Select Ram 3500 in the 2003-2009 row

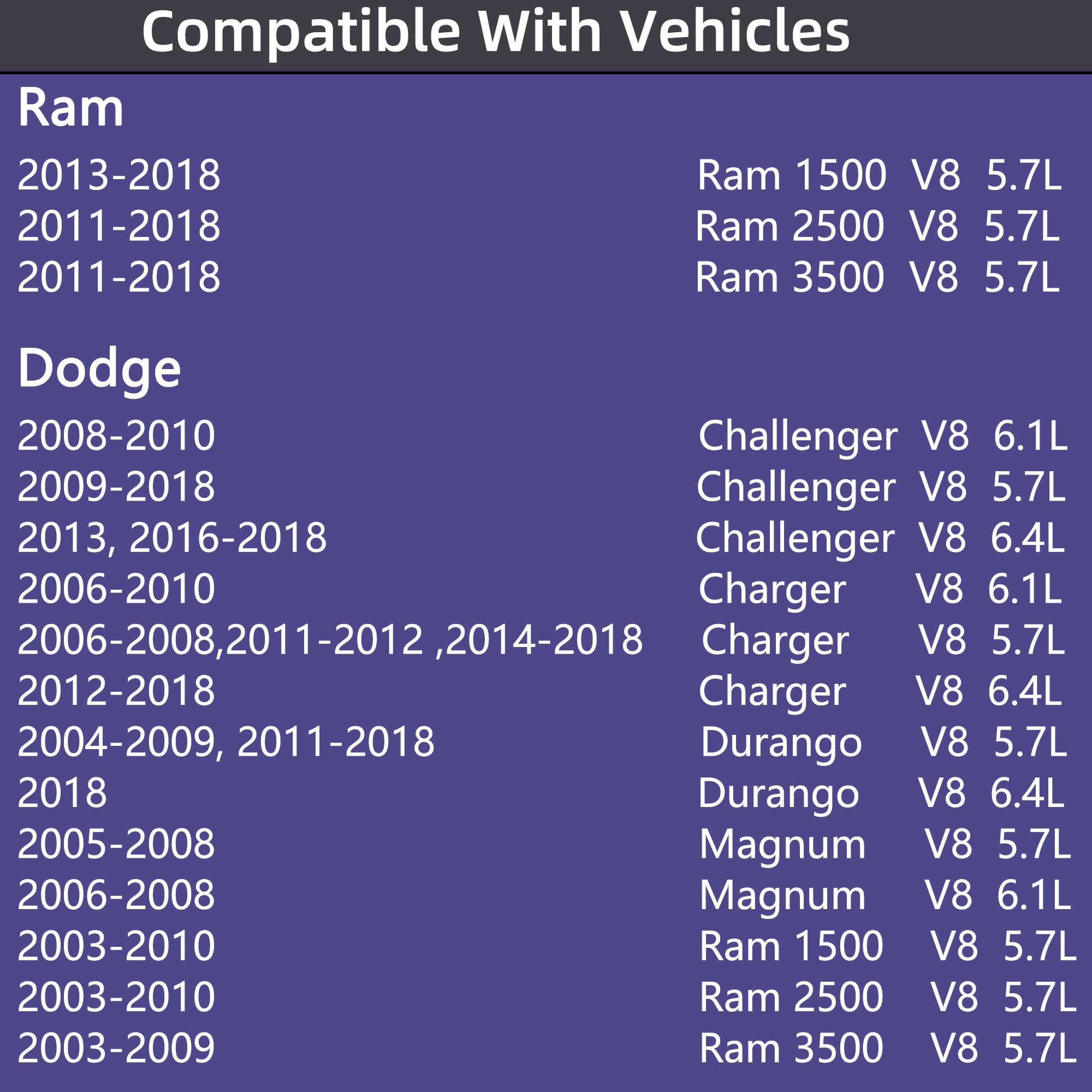tap(791, 1048)
